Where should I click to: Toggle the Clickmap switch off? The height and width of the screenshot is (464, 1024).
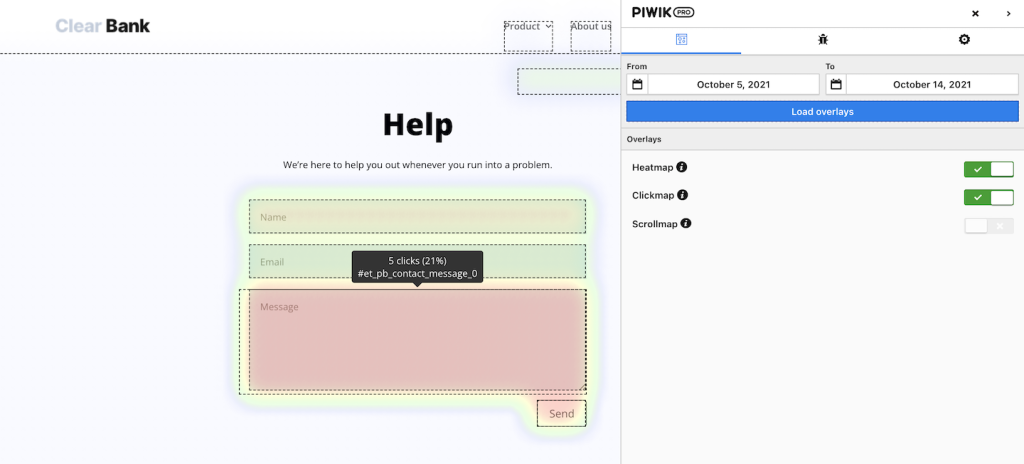989,197
